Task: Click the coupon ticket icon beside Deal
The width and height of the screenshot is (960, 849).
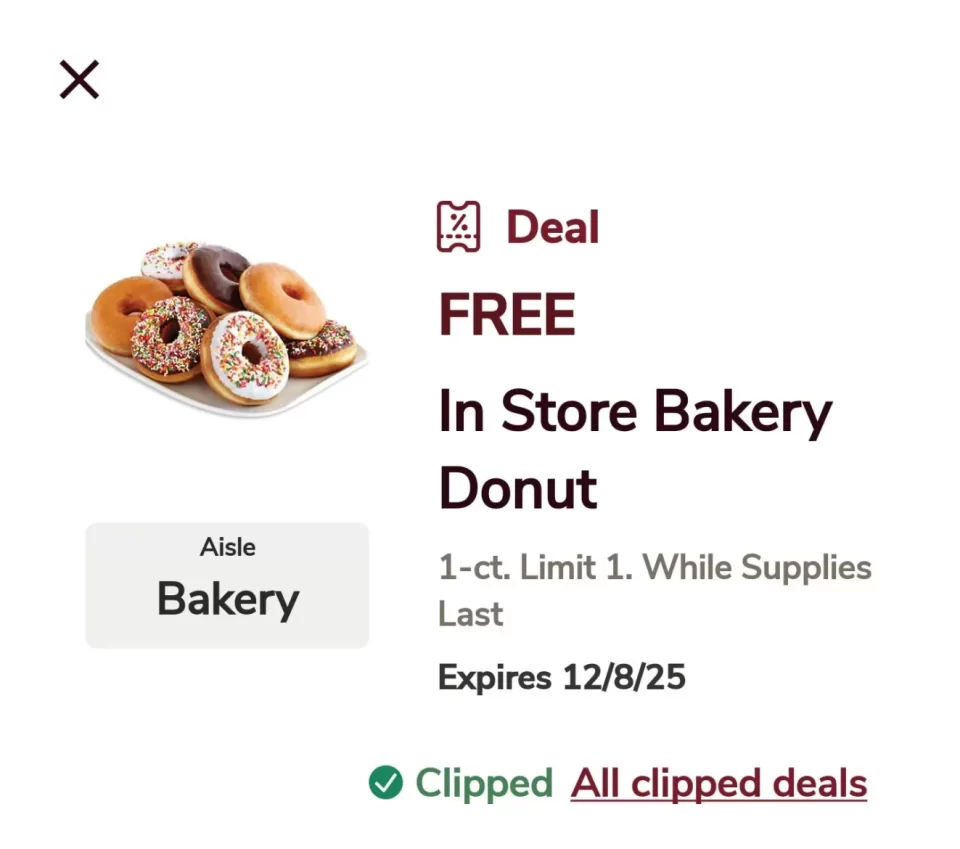Action: tap(459, 226)
